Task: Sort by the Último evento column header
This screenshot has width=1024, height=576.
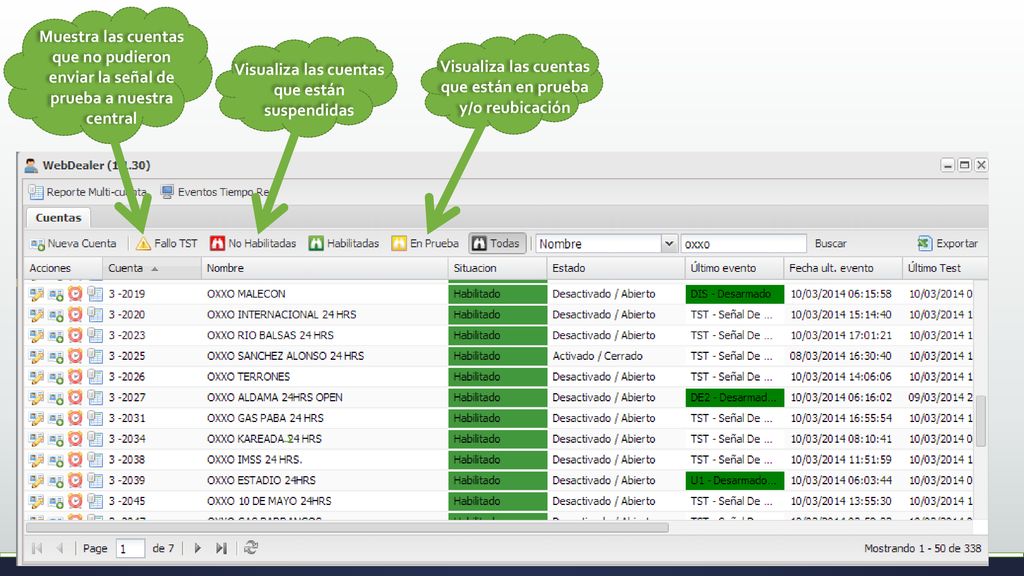Action: coord(735,268)
